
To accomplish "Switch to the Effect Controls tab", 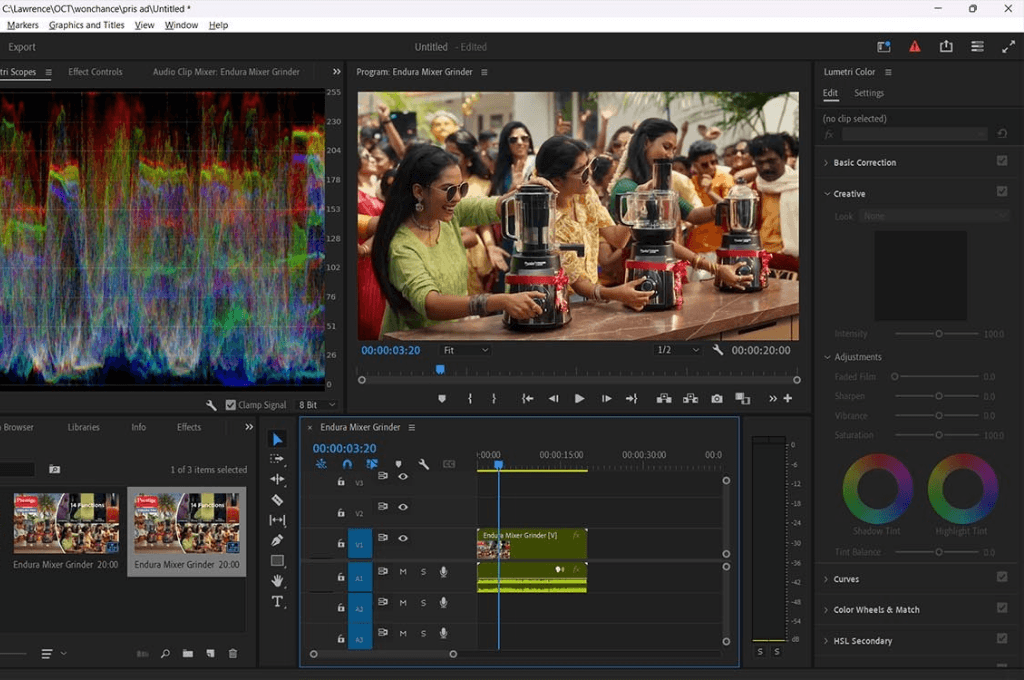I will pos(95,72).
